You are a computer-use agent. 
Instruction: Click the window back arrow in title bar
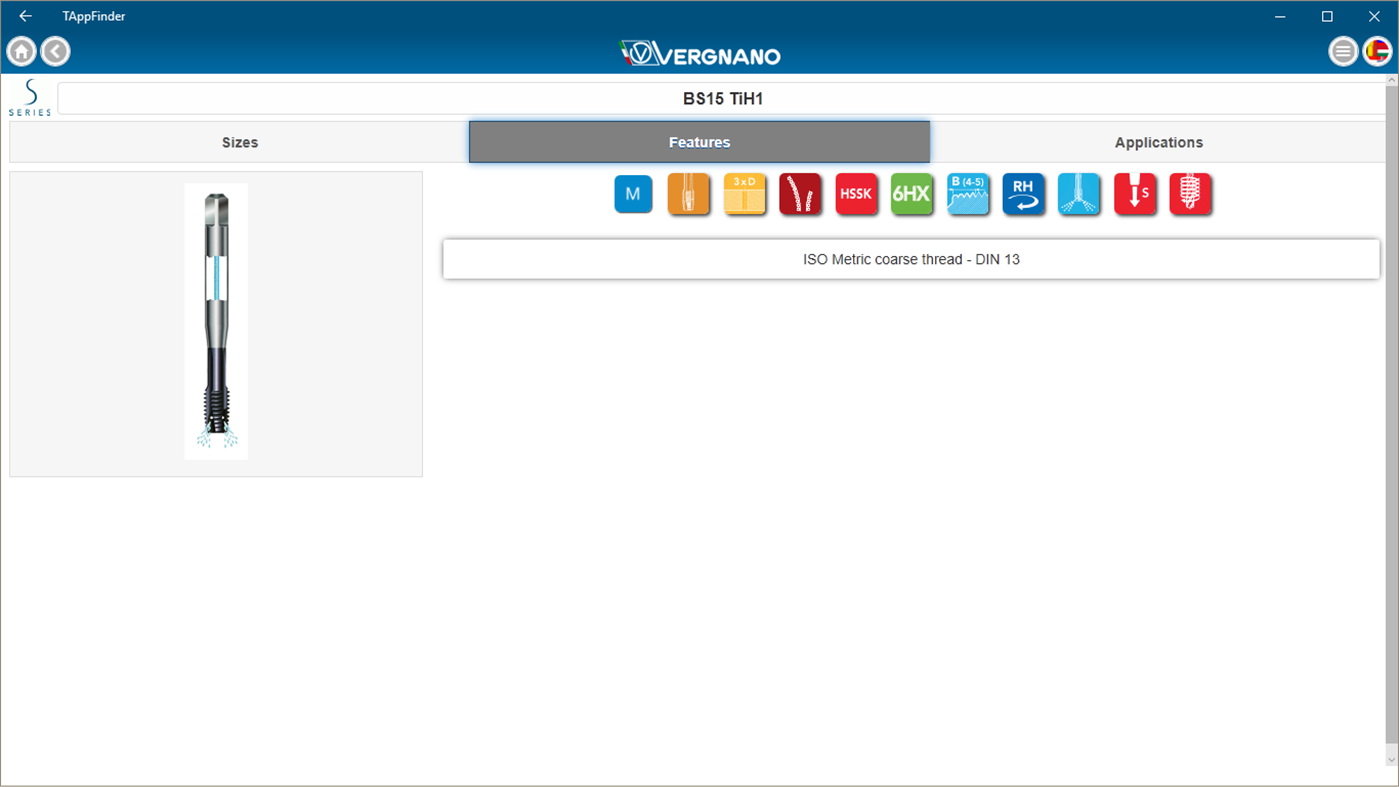click(x=26, y=16)
